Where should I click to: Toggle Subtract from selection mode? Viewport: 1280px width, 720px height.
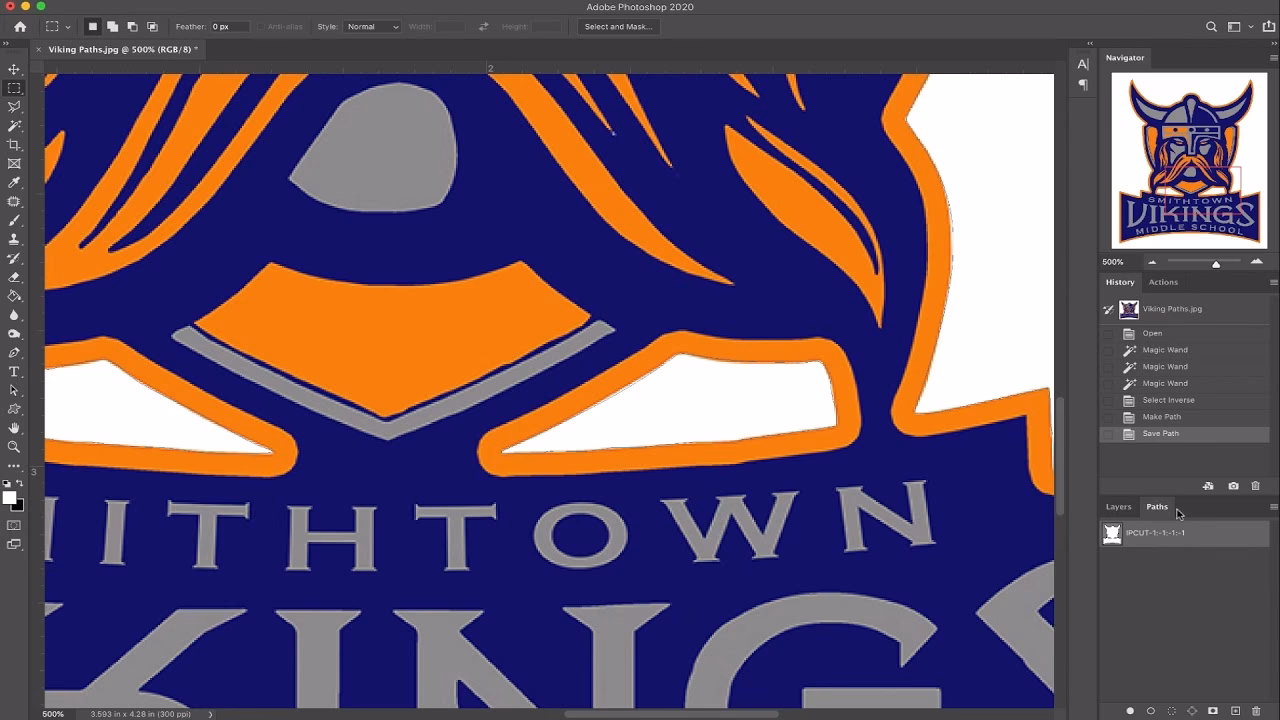pos(134,26)
